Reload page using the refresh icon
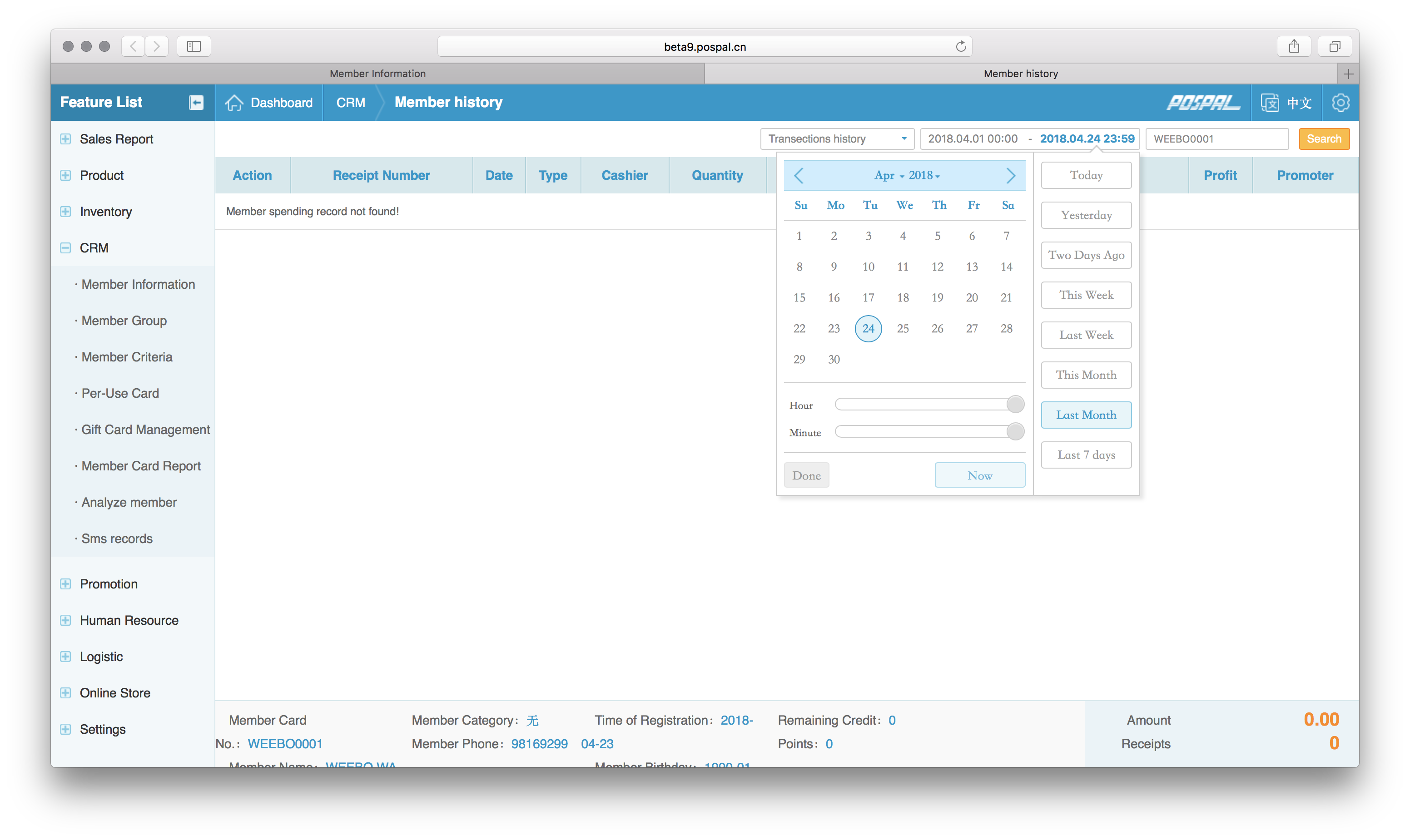The height and width of the screenshot is (840, 1410). tap(960, 46)
